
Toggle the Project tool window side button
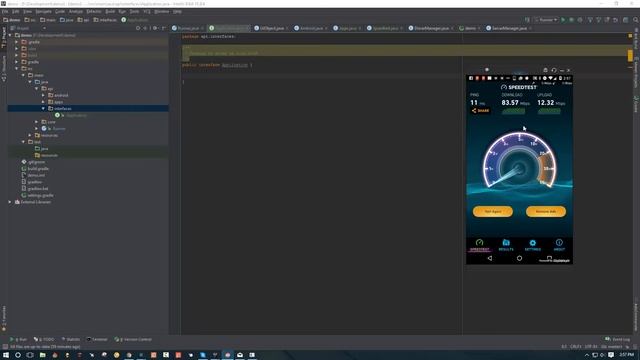tap(4, 38)
